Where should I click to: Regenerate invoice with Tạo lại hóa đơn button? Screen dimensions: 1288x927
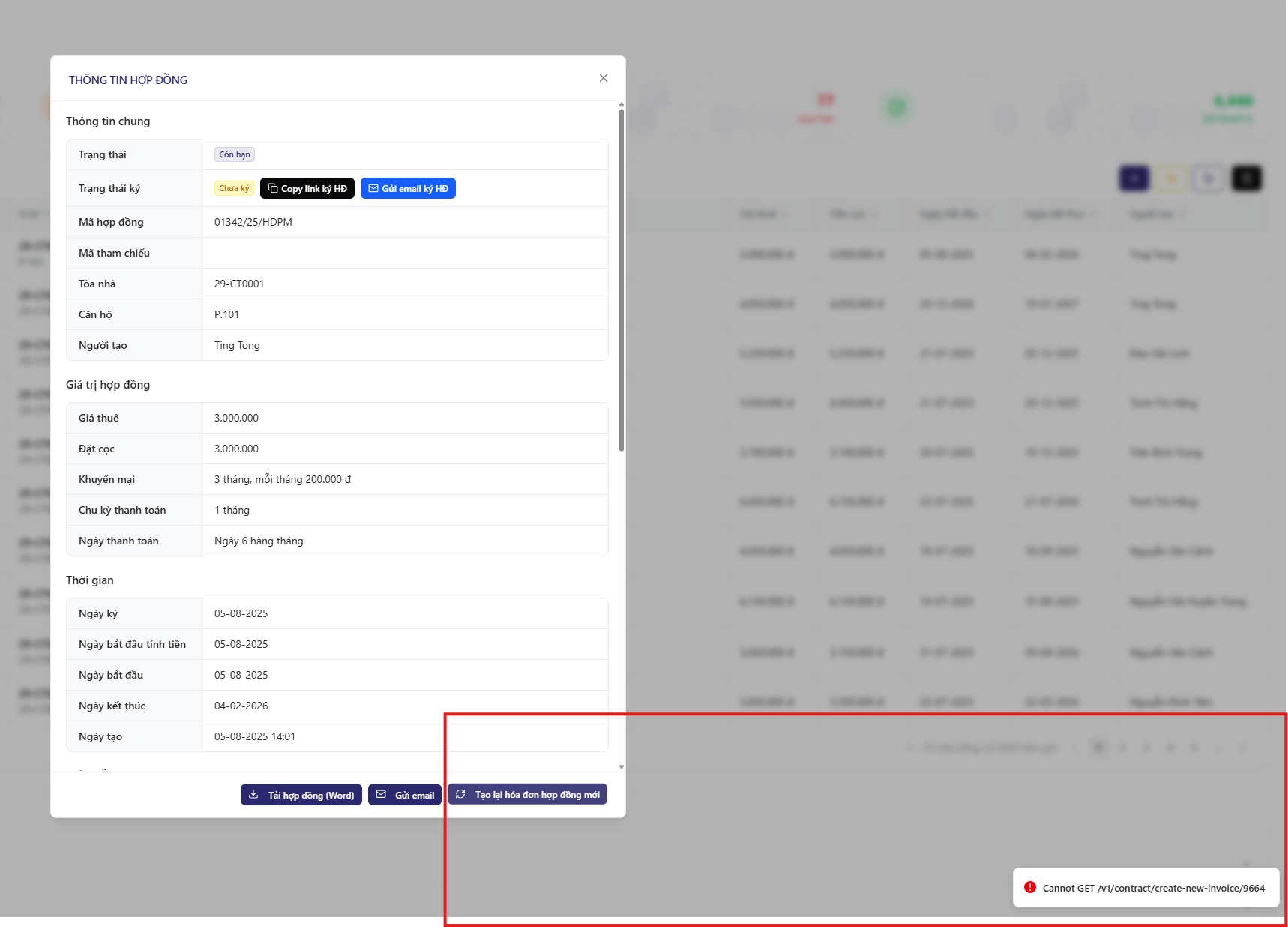[x=527, y=795]
